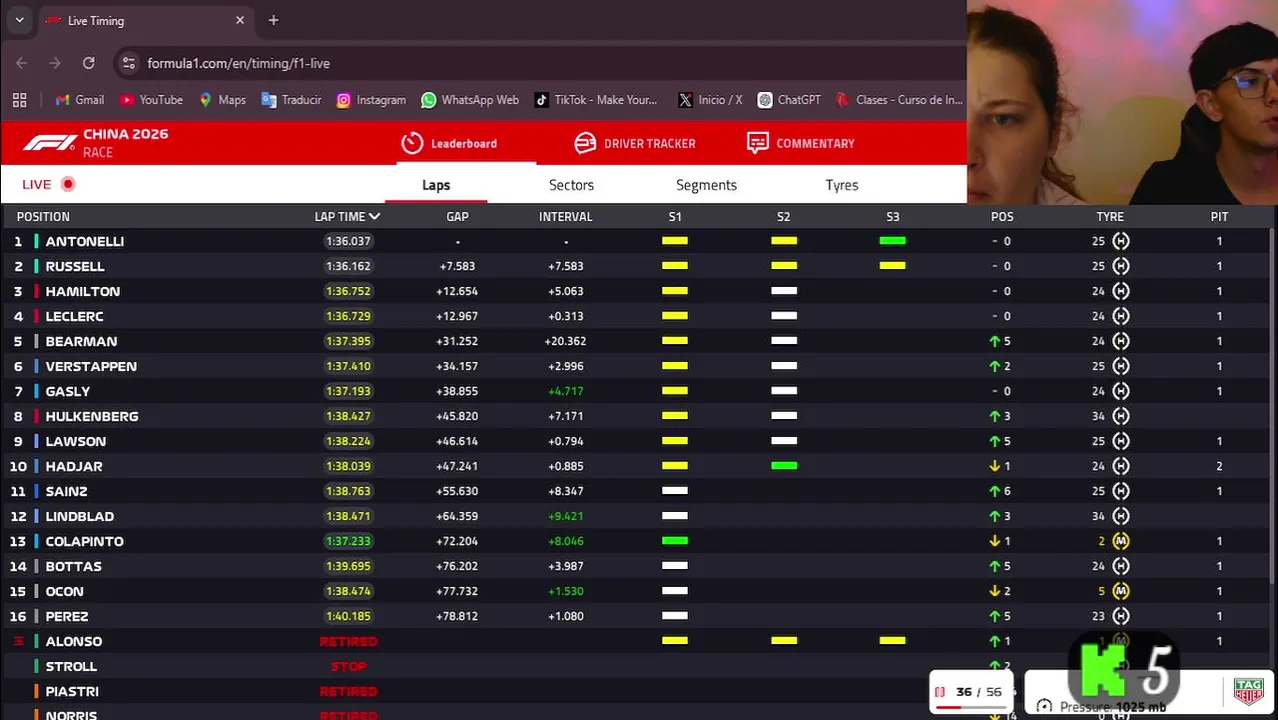Click Colapinto's 1:37.233 lap time
The width and height of the screenshot is (1278, 720).
pos(348,541)
